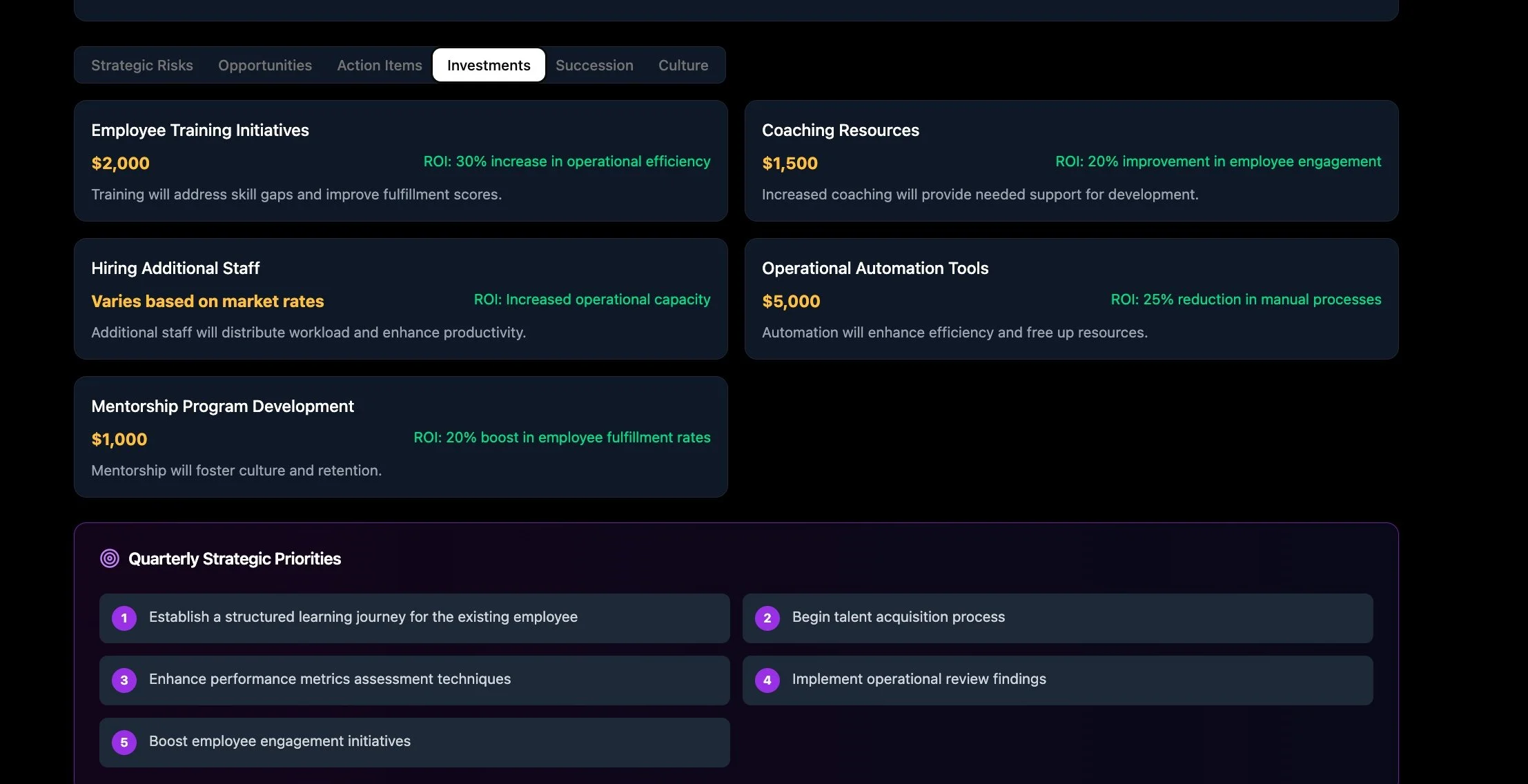1528x784 pixels.
Task: Click the $5,000 Operational Automation Tools amount
Action: [791, 302]
